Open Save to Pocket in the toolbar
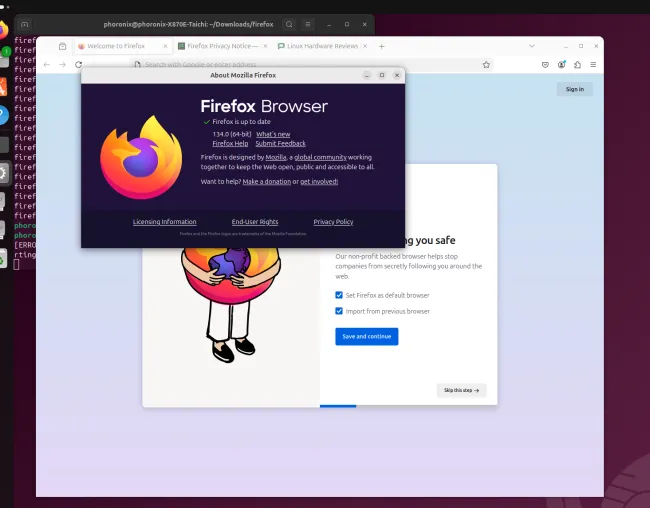This screenshot has width=650, height=508. (545, 65)
